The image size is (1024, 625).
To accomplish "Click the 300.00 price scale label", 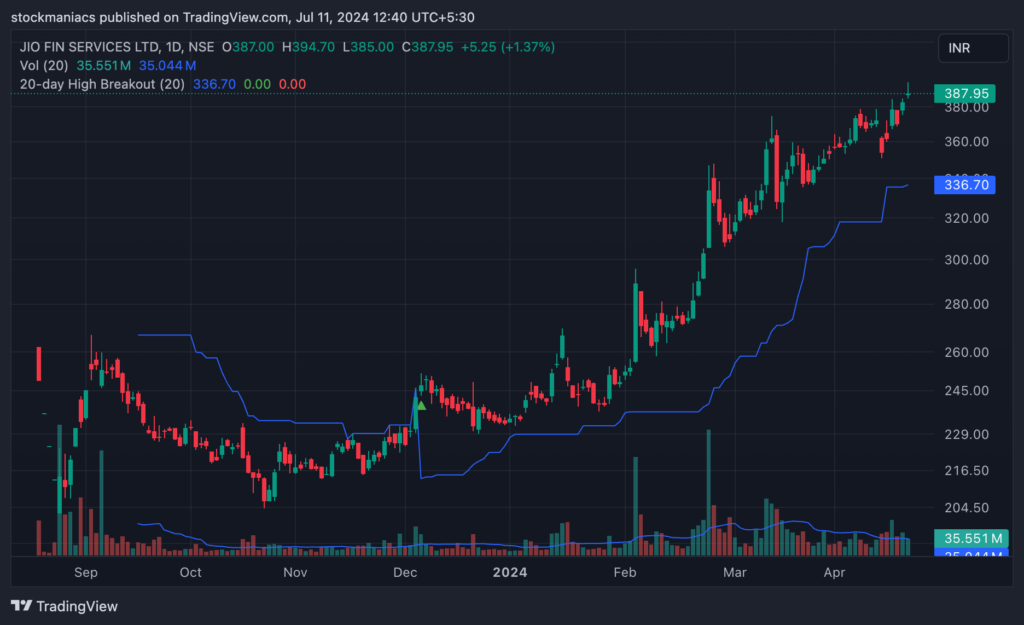I will 967,260.
